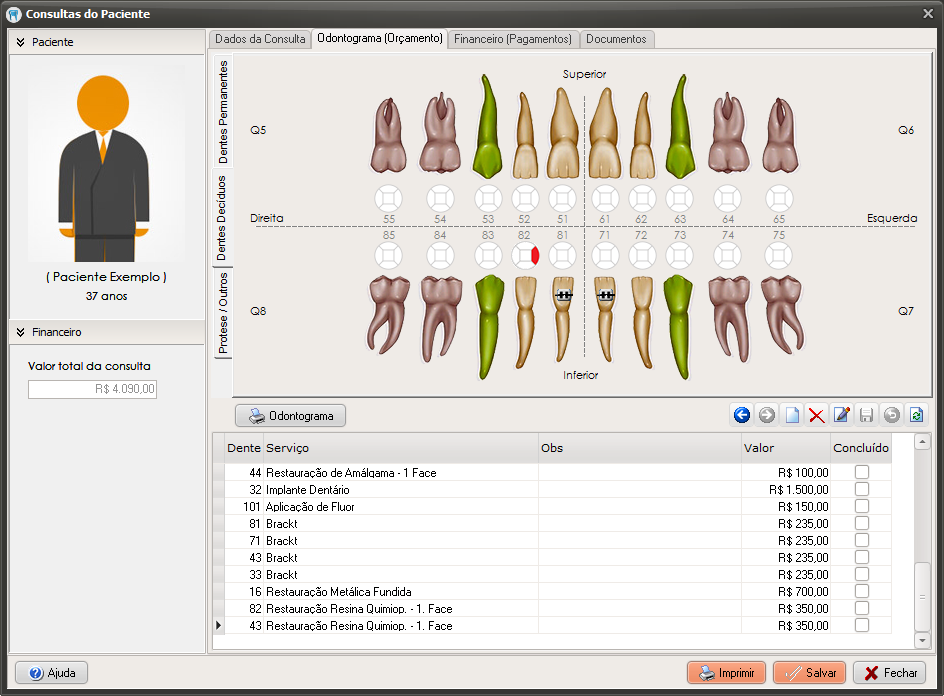944x696 pixels.
Task: Open the Dentes Permanentes vertical tab
Action: point(222,112)
